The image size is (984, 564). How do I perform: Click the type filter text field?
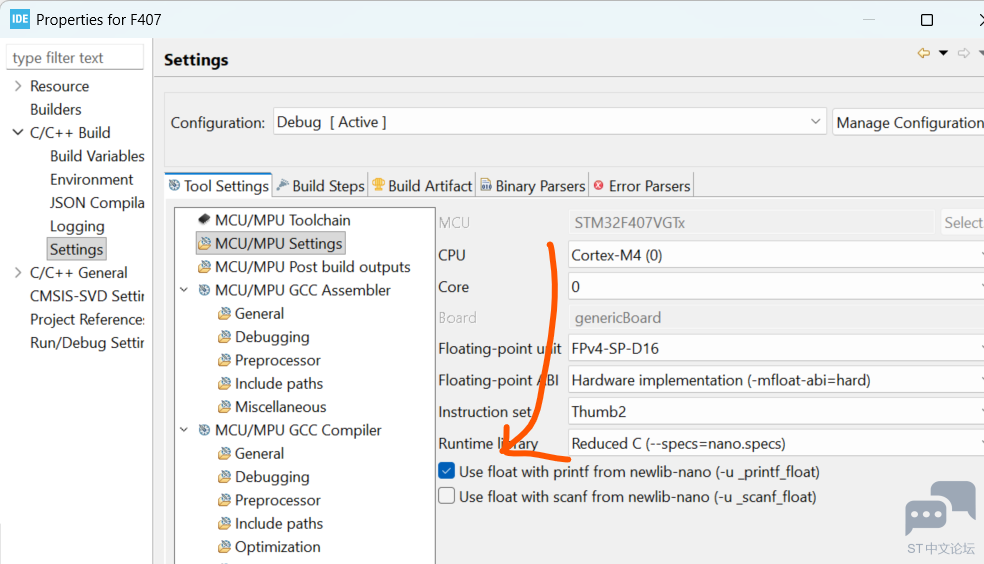[x=75, y=58]
